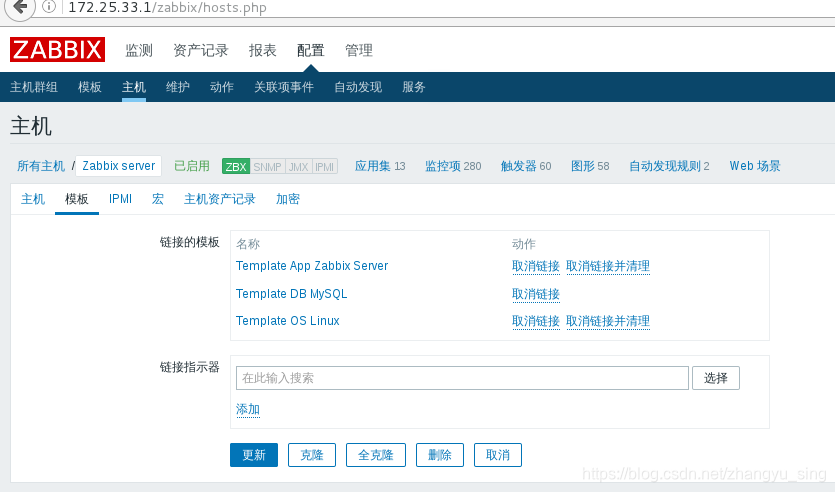Click the 所有主机 breadcrumb link
835x492 pixels.
point(40,166)
